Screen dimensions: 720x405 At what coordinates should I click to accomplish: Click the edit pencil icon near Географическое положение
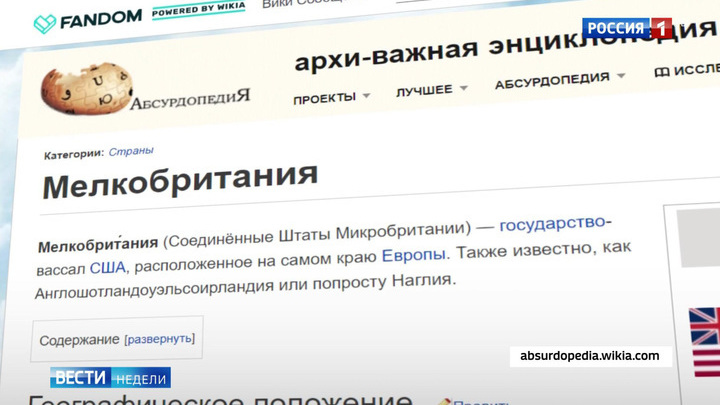pos(444,402)
